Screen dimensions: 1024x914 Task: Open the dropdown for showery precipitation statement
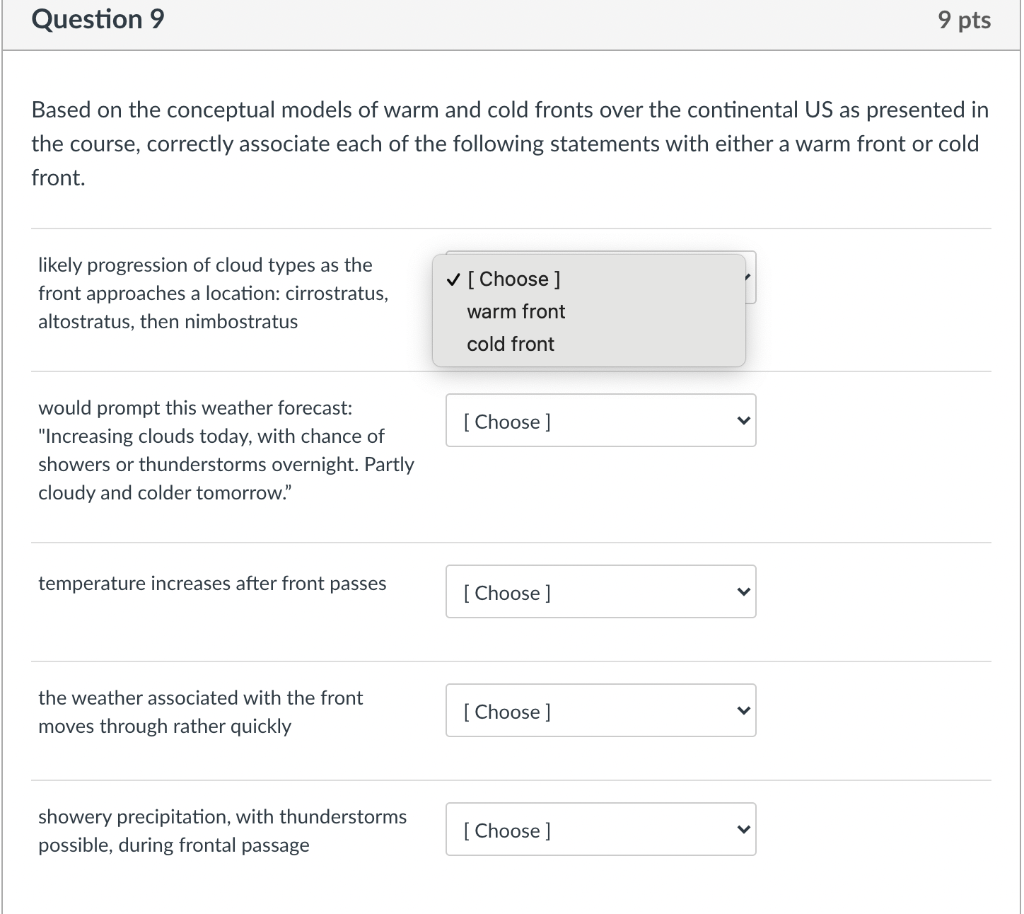point(600,829)
